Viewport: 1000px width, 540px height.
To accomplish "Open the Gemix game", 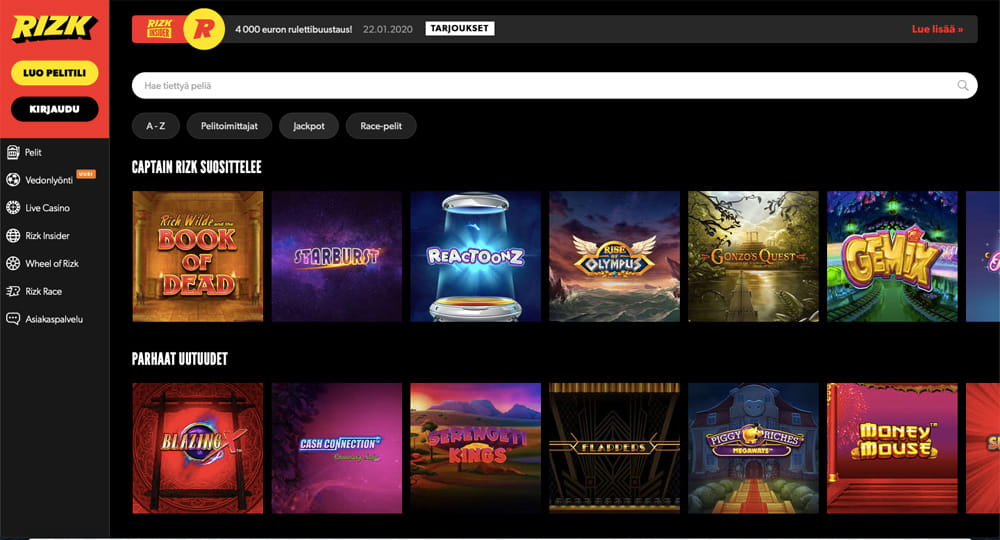I will point(892,256).
